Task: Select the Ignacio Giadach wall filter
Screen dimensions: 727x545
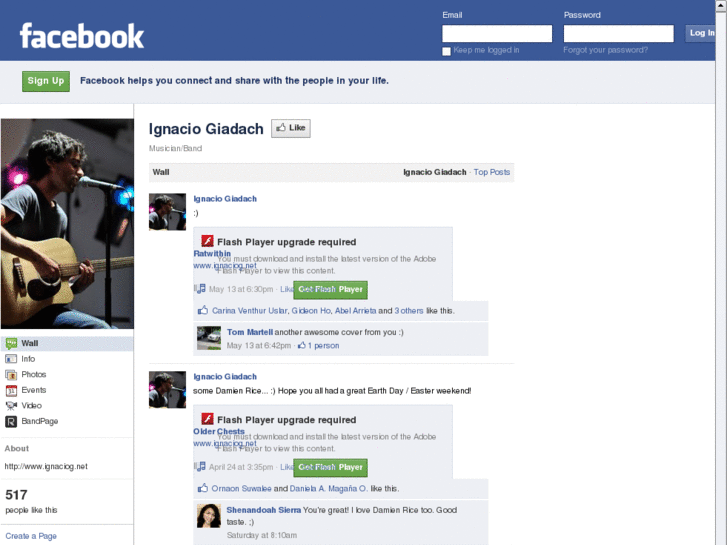Action: pyautogui.click(x=434, y=172)
